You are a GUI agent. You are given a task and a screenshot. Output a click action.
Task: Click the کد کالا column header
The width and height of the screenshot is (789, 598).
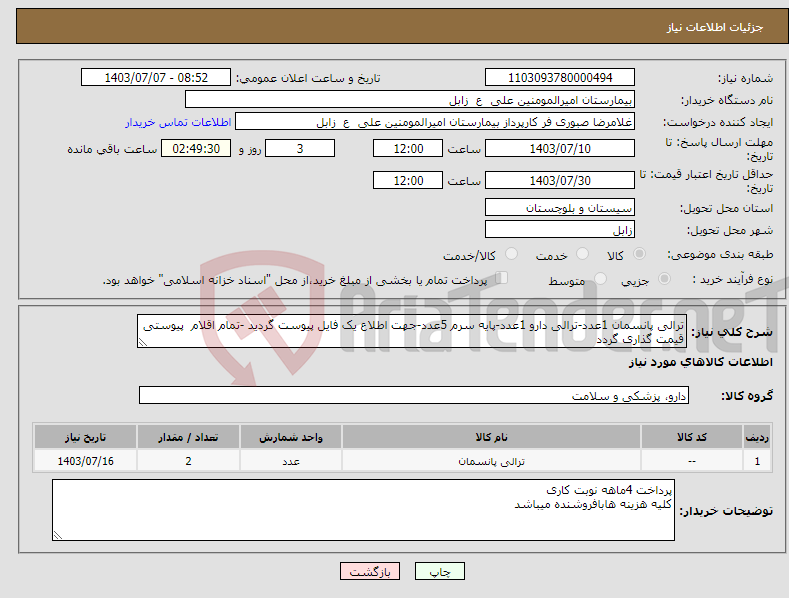[x=692, y=437]
